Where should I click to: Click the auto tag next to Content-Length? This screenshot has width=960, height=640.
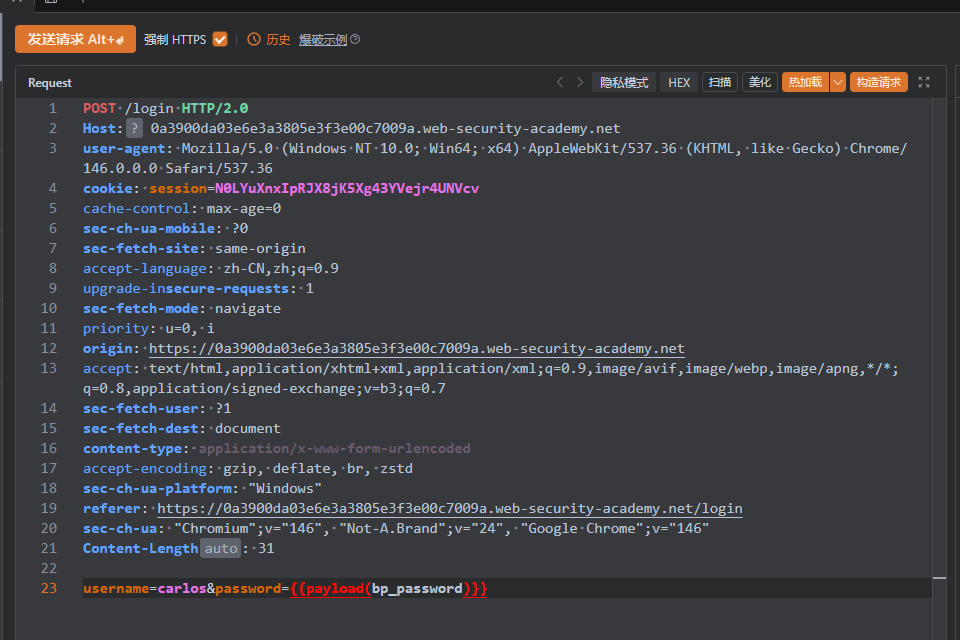click(x=221, y=548)
